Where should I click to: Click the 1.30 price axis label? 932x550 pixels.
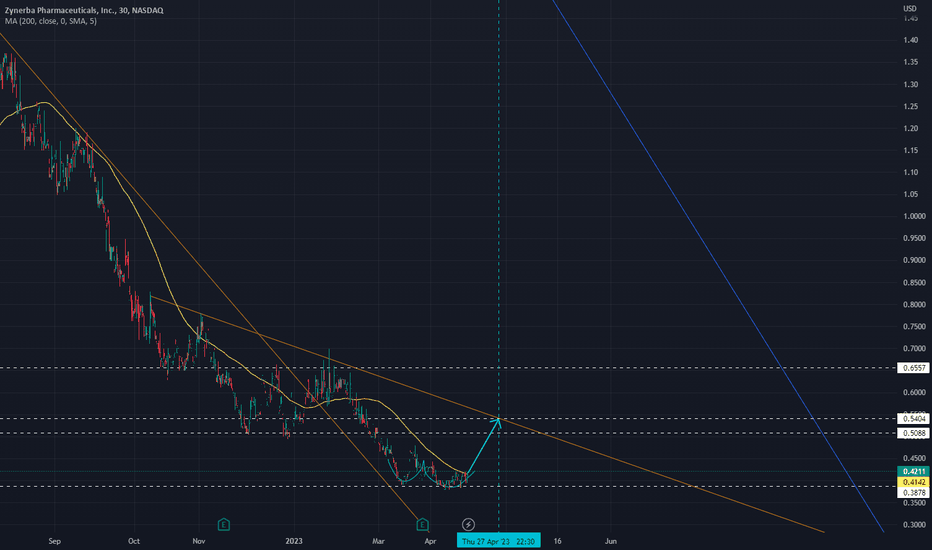pos(911,84)
